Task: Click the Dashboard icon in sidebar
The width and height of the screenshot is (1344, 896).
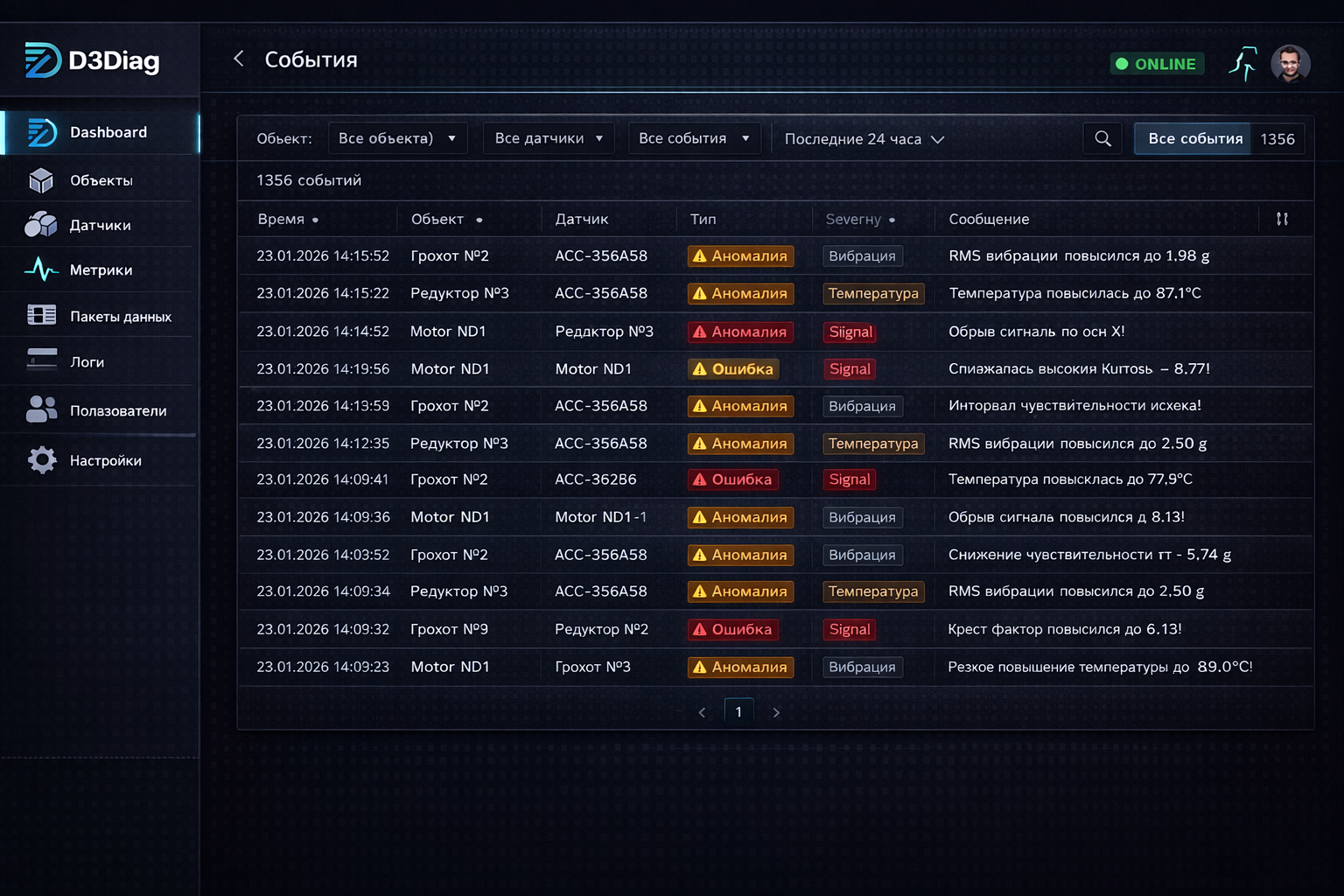Action: 42,132
